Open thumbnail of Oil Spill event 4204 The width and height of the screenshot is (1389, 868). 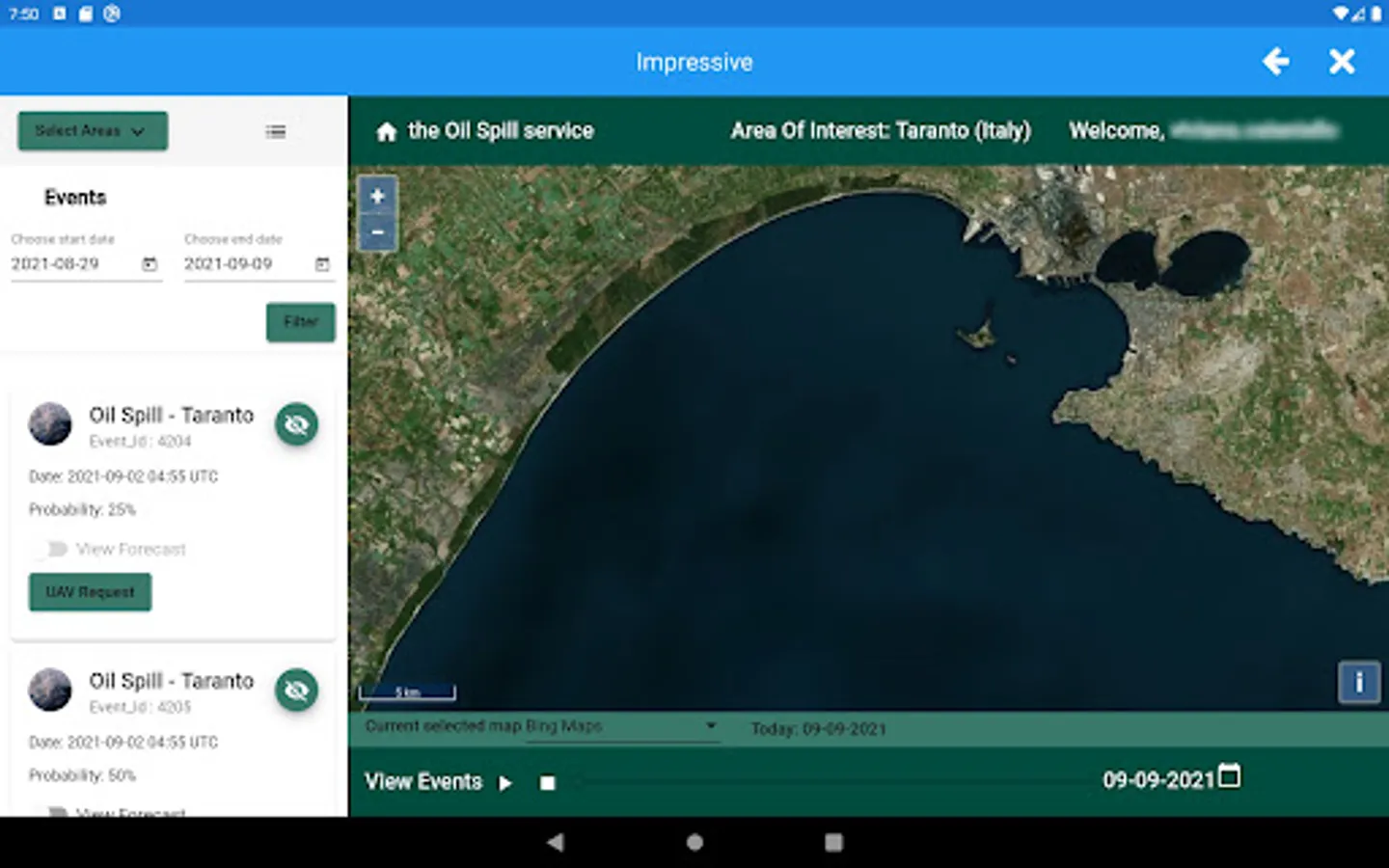tap(50, 424)
